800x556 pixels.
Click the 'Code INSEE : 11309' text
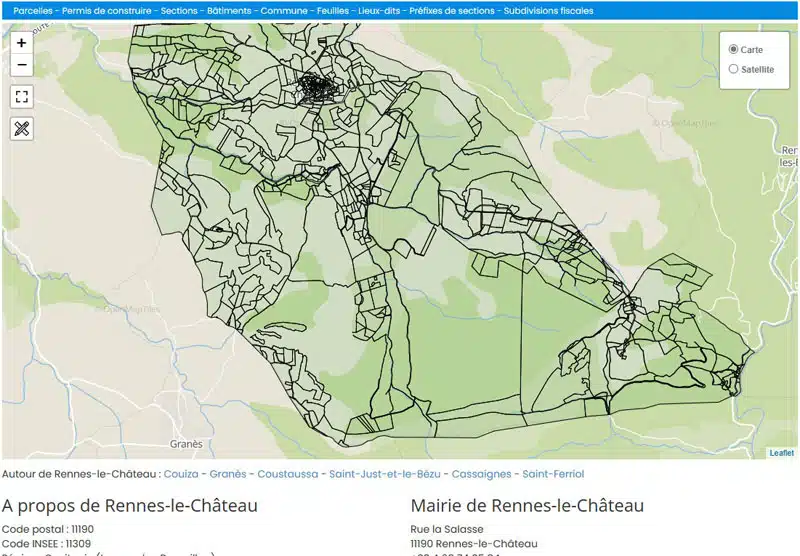[x=46, y=543]
